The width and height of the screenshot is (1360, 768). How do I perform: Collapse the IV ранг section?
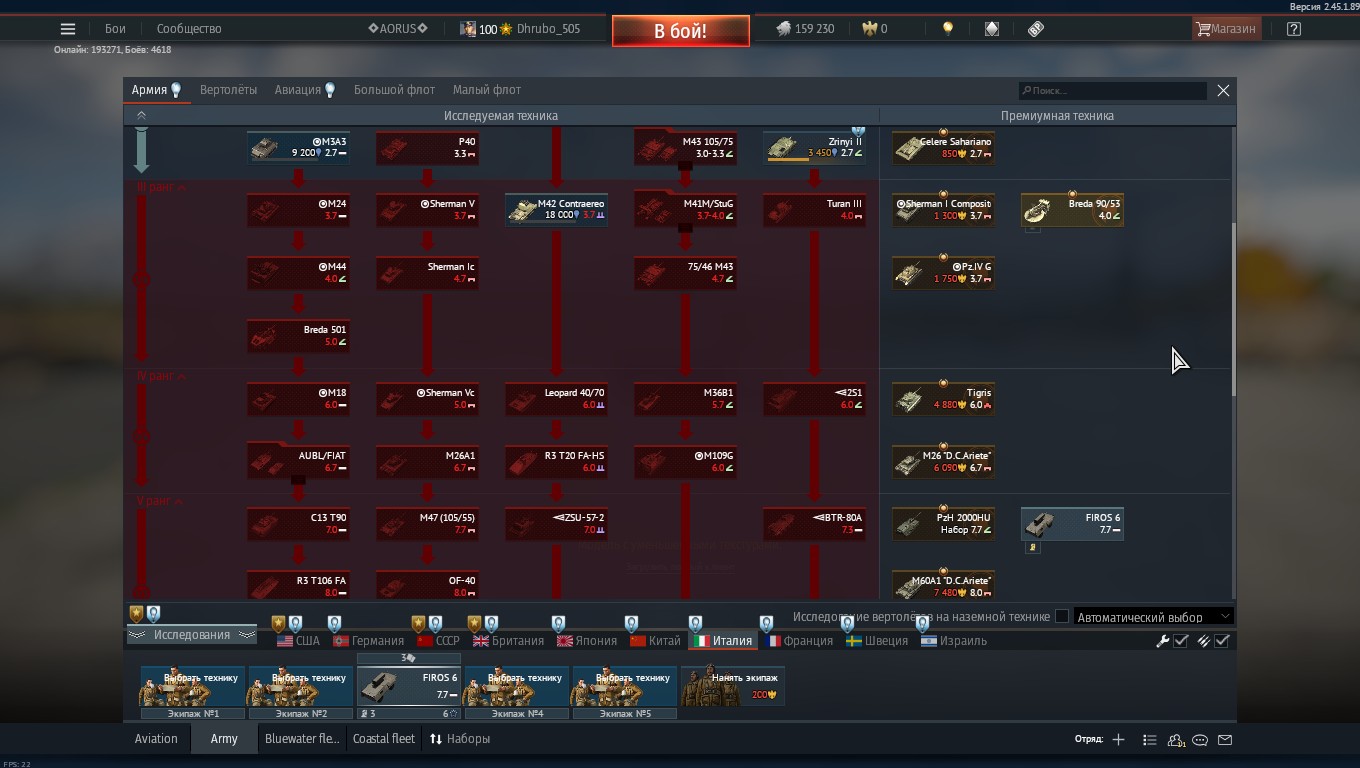tap(161, 376)
